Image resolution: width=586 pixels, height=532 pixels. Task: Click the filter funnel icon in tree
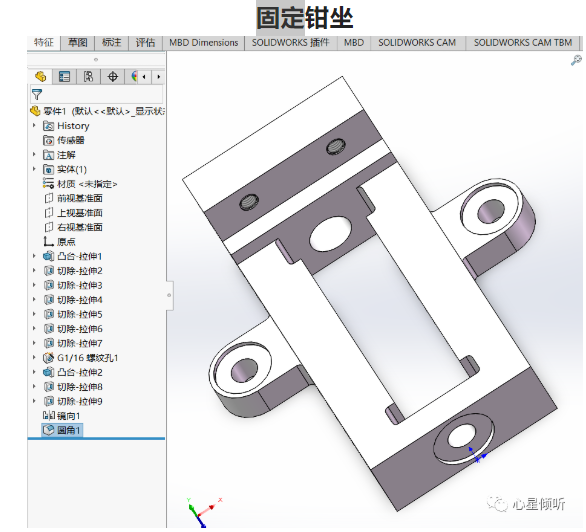click(37, 95)
